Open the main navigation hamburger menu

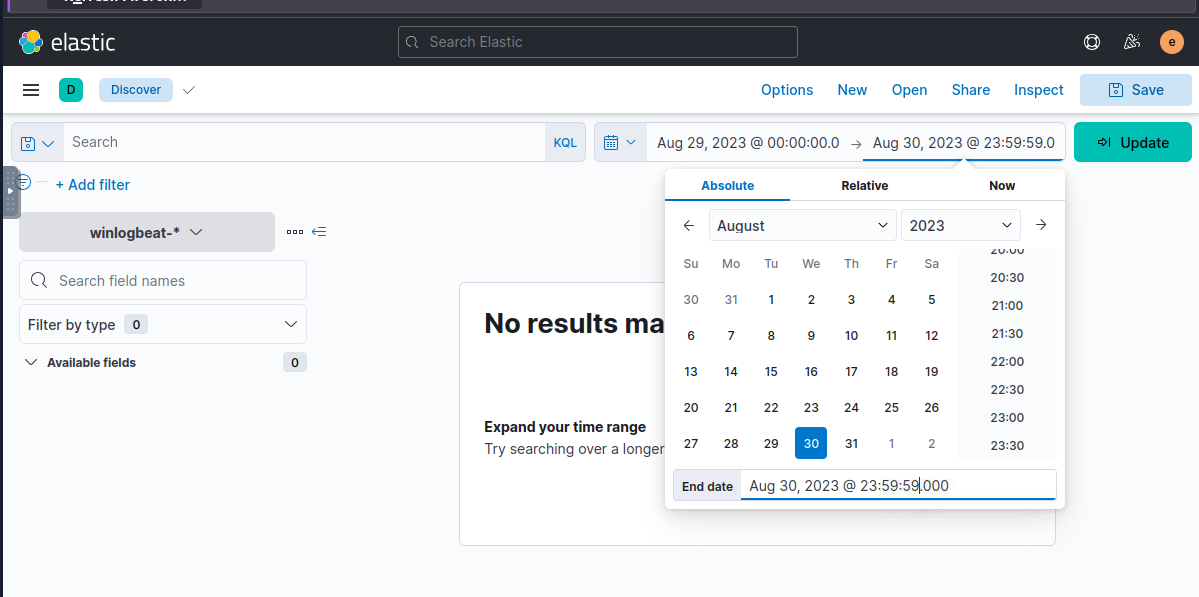[31, 90]
